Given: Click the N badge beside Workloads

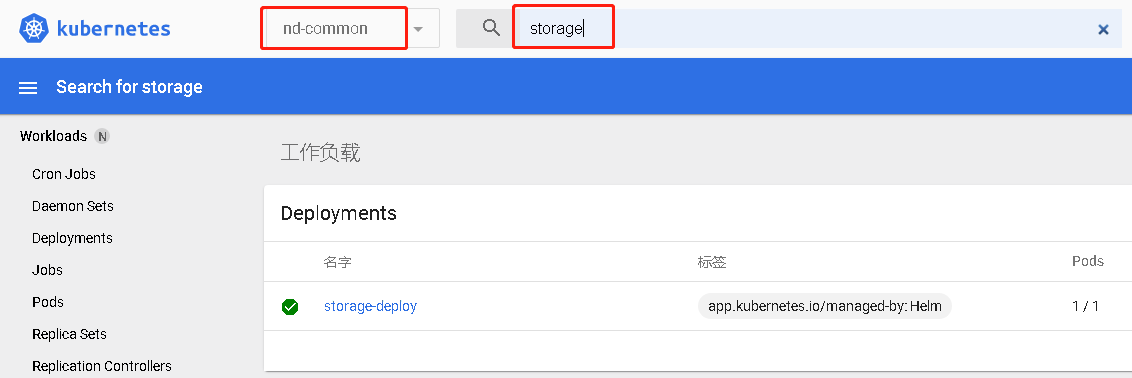Looking at the screenshot, I should pyautogui.click(x=103, y=136).
